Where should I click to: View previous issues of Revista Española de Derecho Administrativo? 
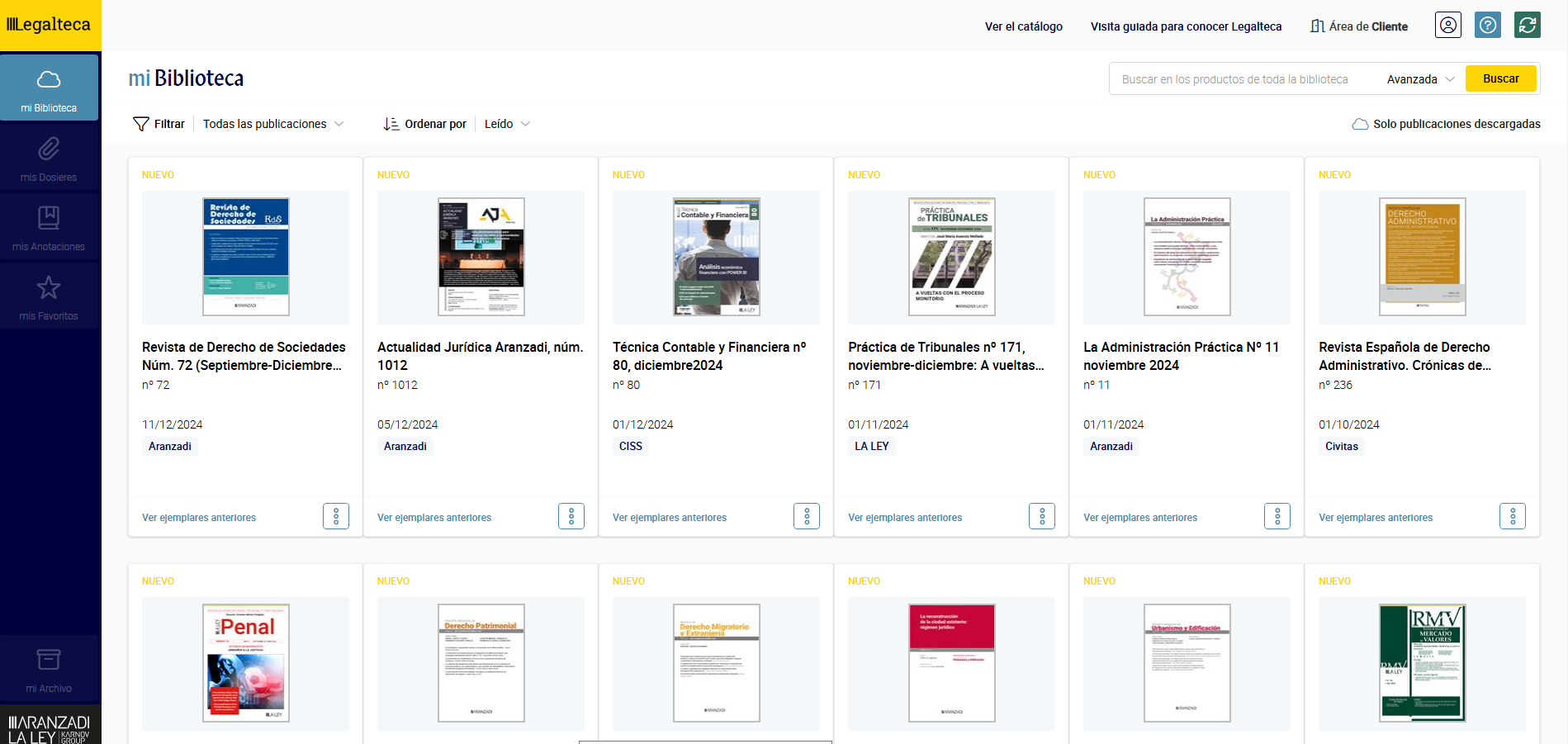1376,518
